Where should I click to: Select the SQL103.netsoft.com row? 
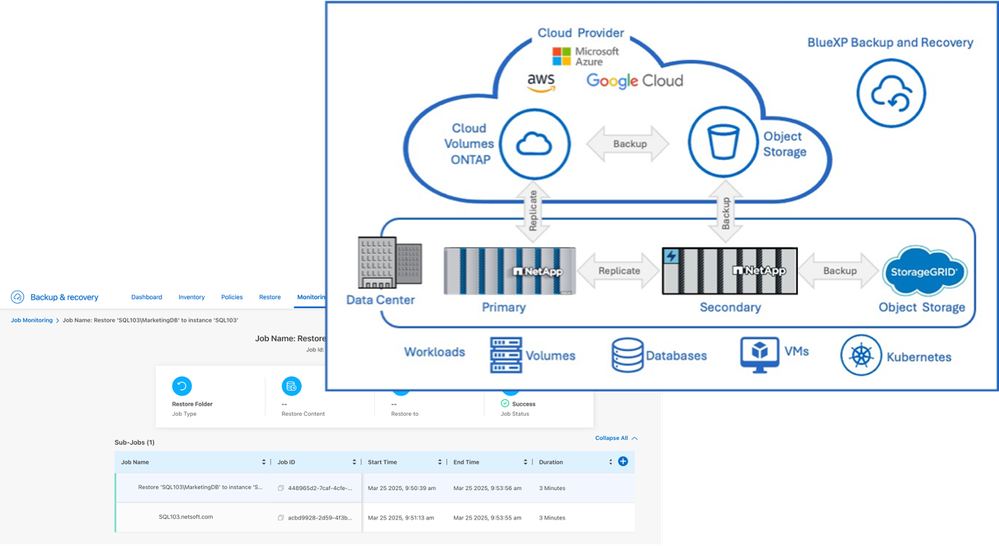375,518
